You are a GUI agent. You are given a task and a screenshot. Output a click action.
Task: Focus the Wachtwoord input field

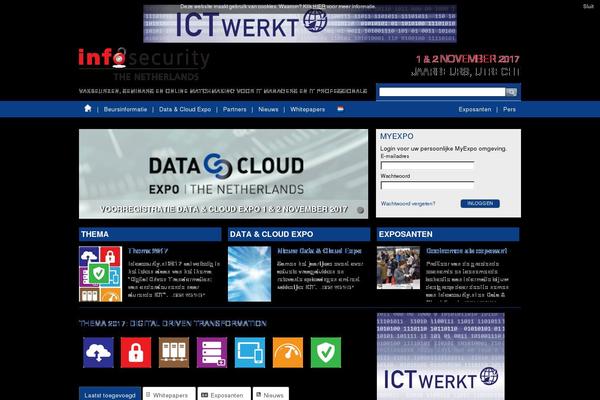427,185
